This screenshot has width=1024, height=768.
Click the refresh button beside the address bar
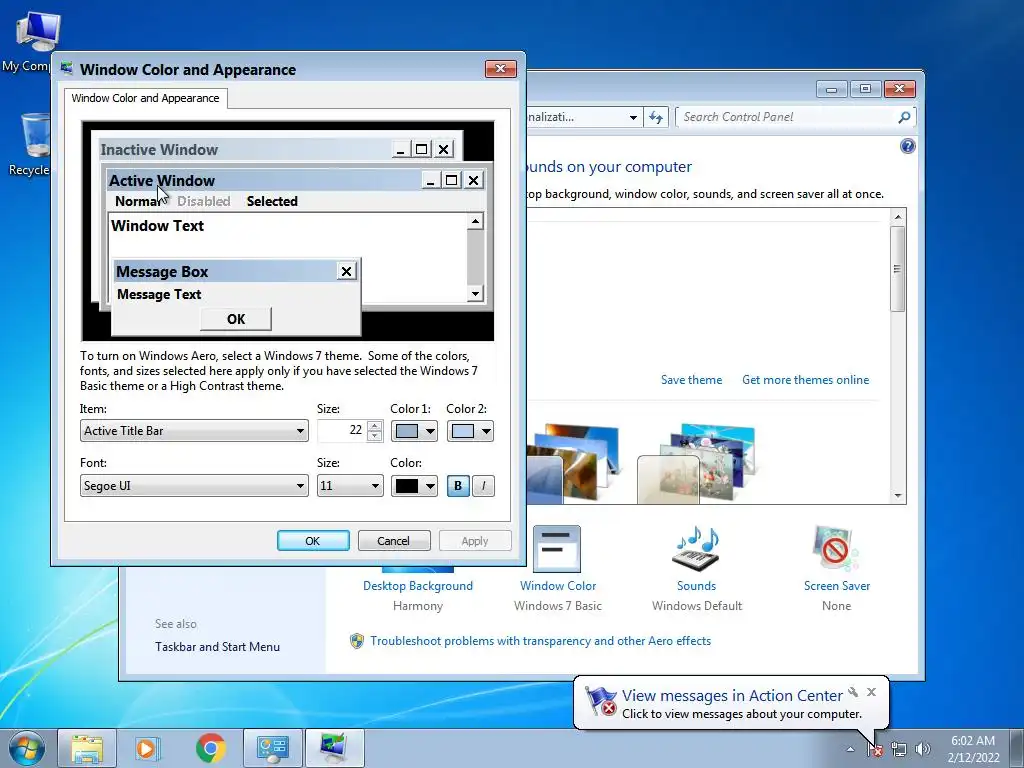[656, 117]
